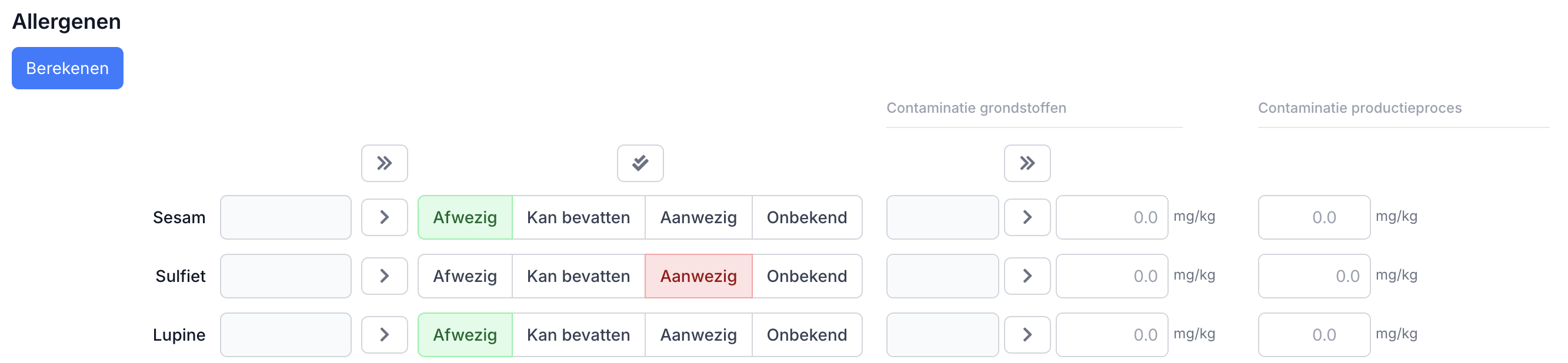Click the chevron arrow in the Lupine row
Viewport: 1568px width, 363px height.
click(x=384, y=334)
